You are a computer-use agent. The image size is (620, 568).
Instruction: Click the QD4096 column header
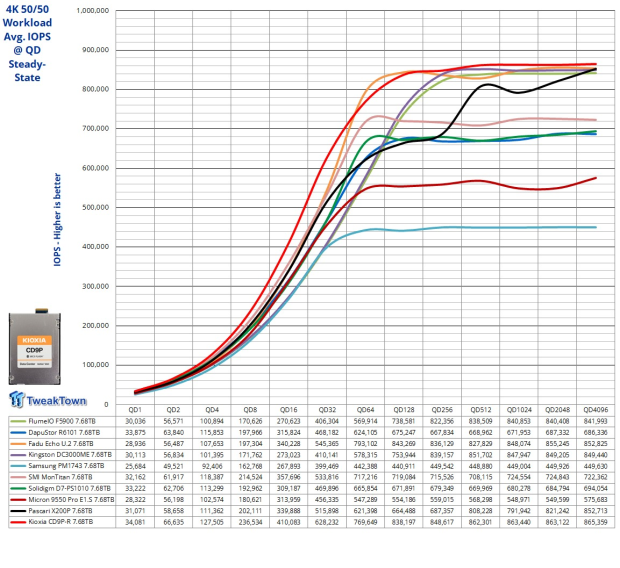pos(596,410)
